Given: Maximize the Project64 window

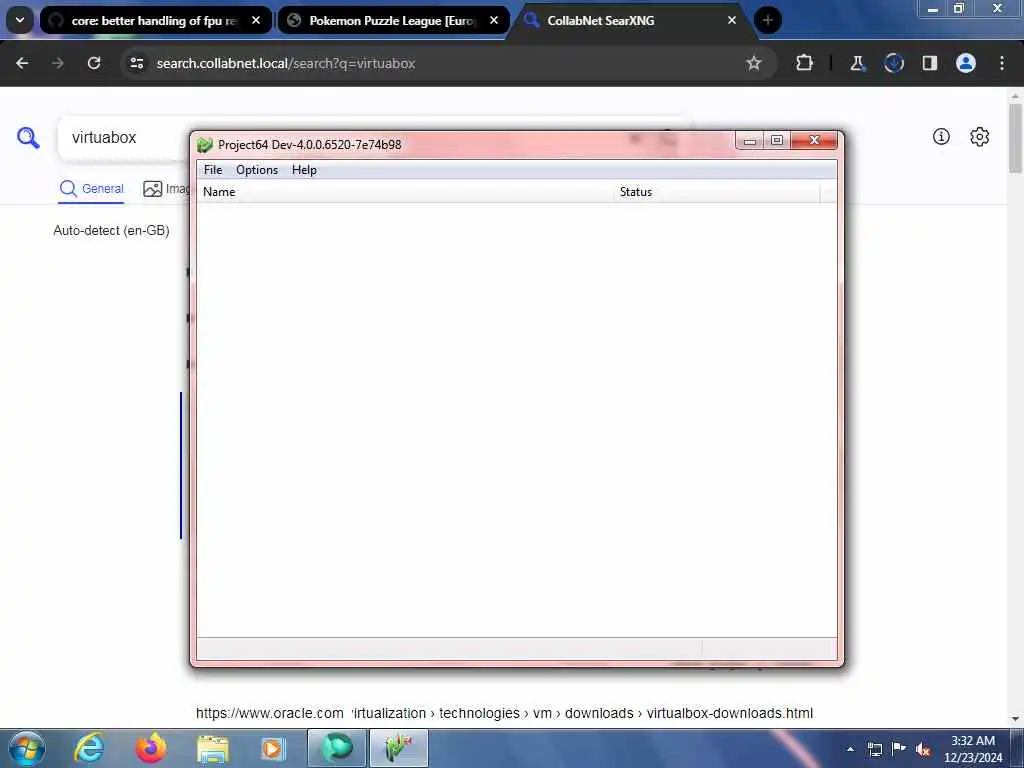Looking at the screenshot, I should tap(777, 140).
